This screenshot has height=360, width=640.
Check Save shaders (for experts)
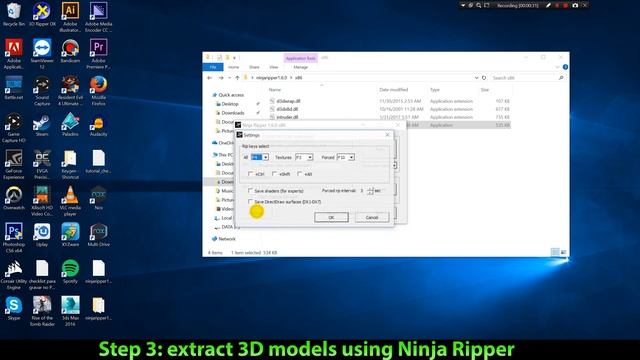(251, 191)
